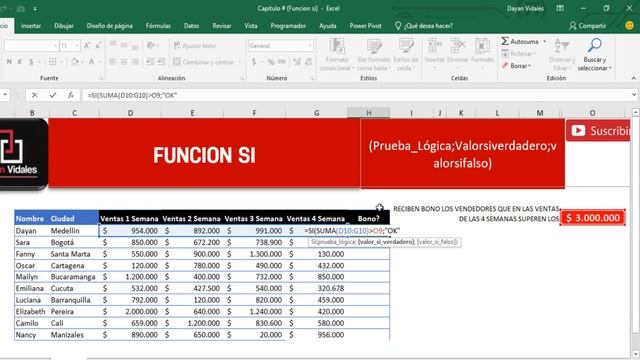Select cell with name Mailyn
The width and height of the screenshot is (640, 360).
click(32, 277)
